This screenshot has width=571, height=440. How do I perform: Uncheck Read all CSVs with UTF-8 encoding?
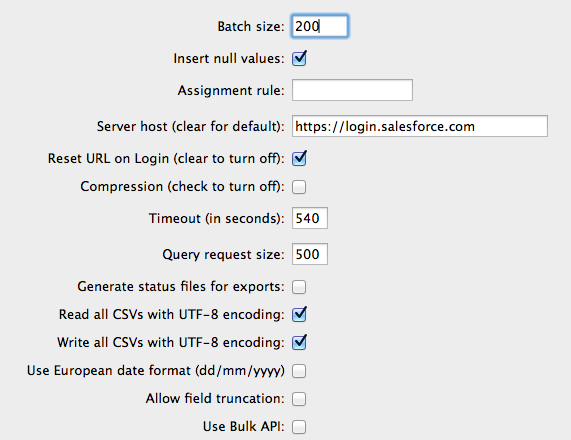tap(299, 314)
